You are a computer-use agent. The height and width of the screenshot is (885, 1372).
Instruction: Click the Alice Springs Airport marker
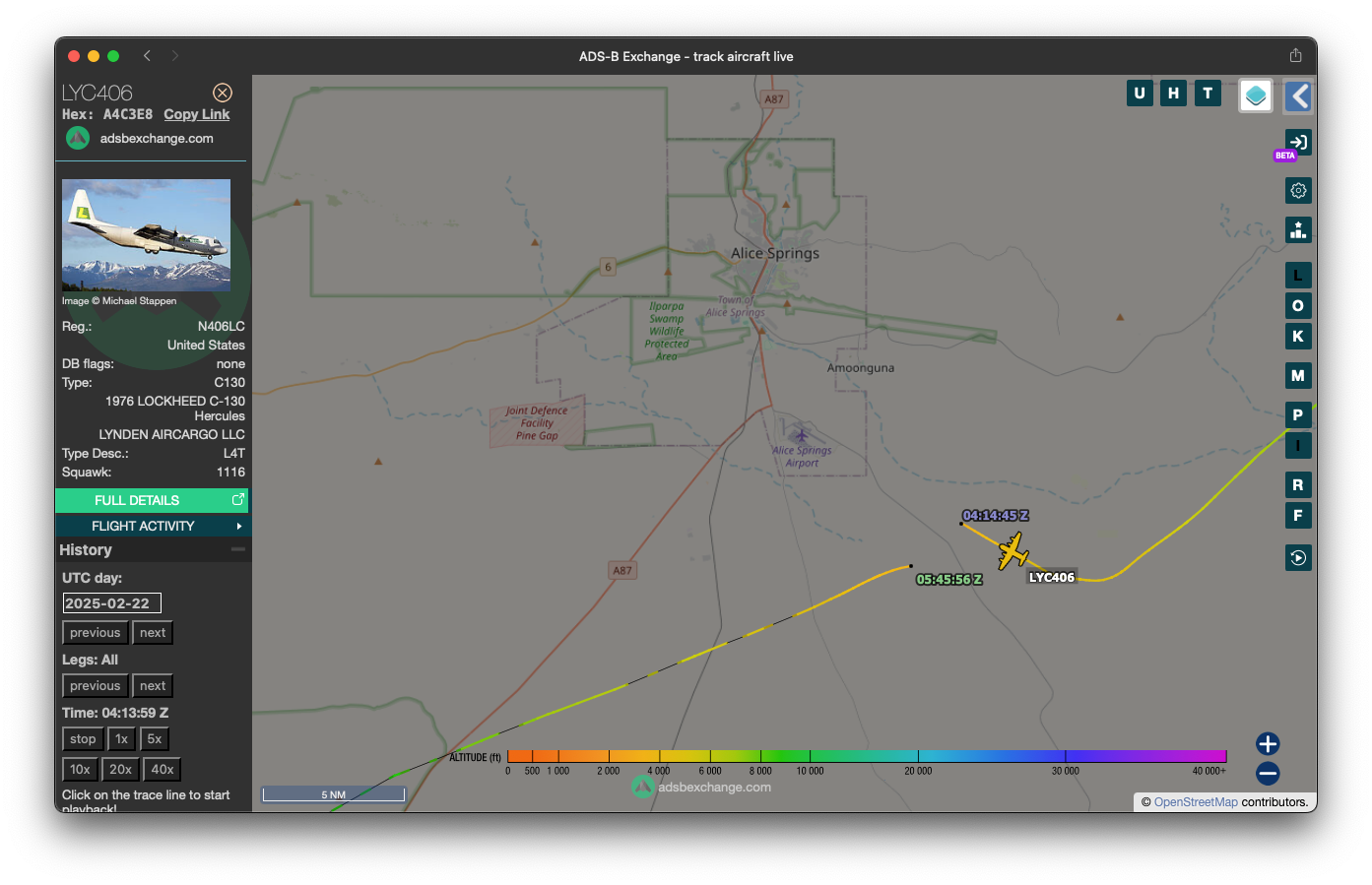tap(801, 435)
